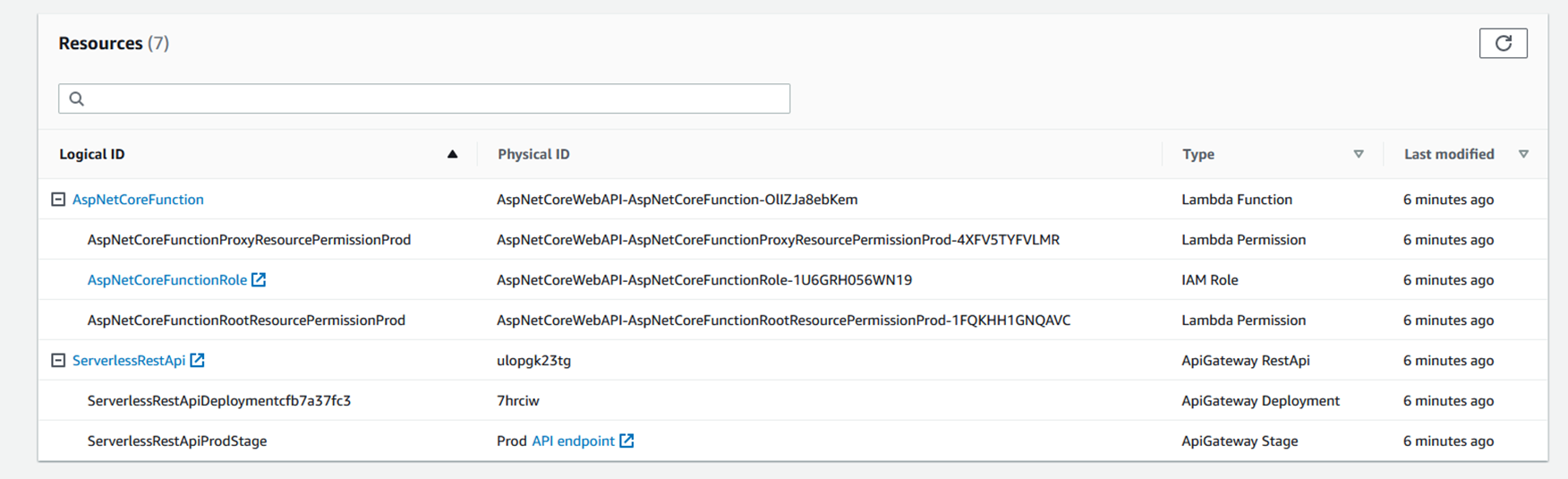Open the AspNetCoreFunctionRole link

pos(167,279)
